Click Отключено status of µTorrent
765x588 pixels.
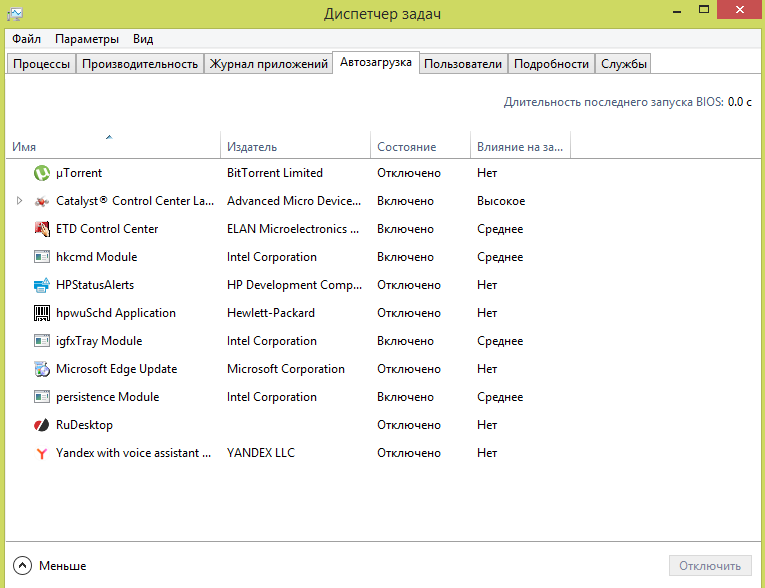tap(409, 173)
